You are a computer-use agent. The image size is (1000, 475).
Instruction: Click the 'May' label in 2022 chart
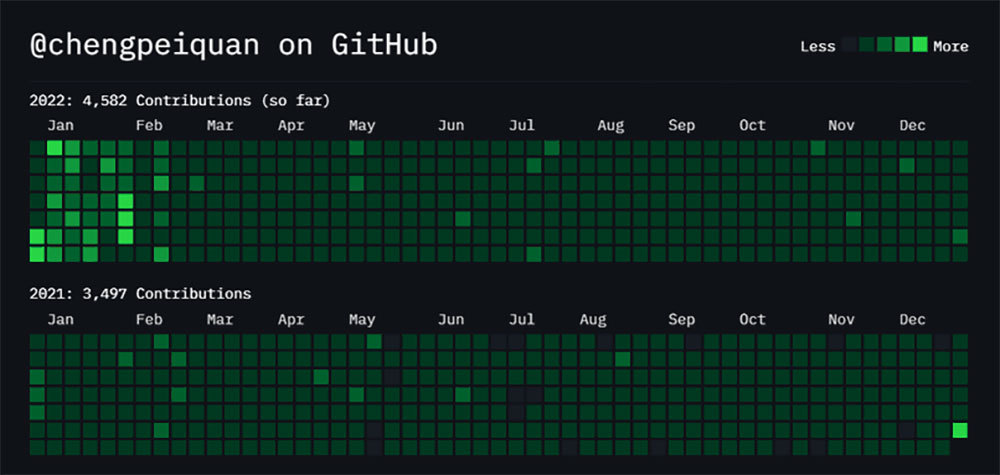tap(362, 126)
